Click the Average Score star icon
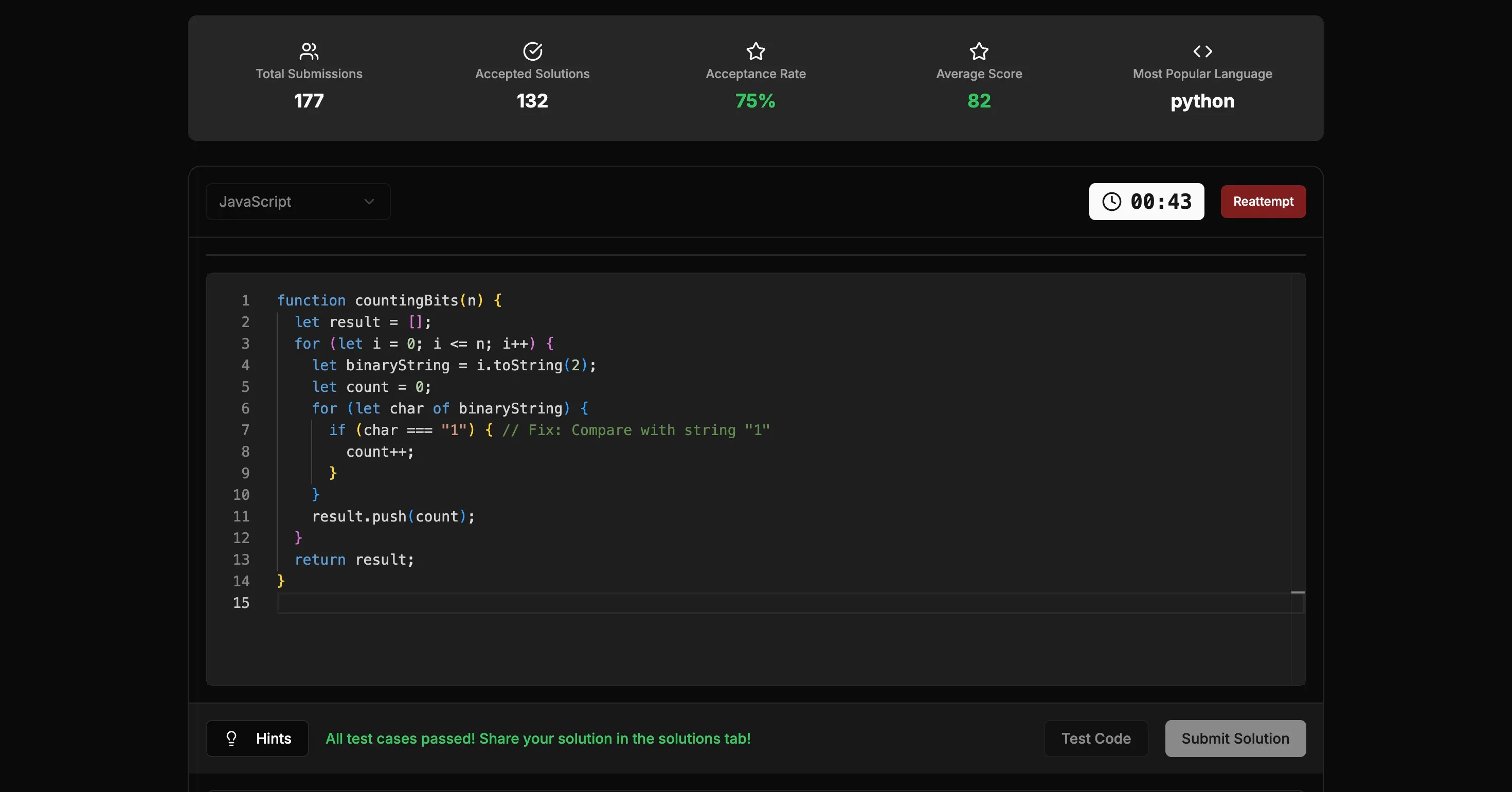 (979, 51)
